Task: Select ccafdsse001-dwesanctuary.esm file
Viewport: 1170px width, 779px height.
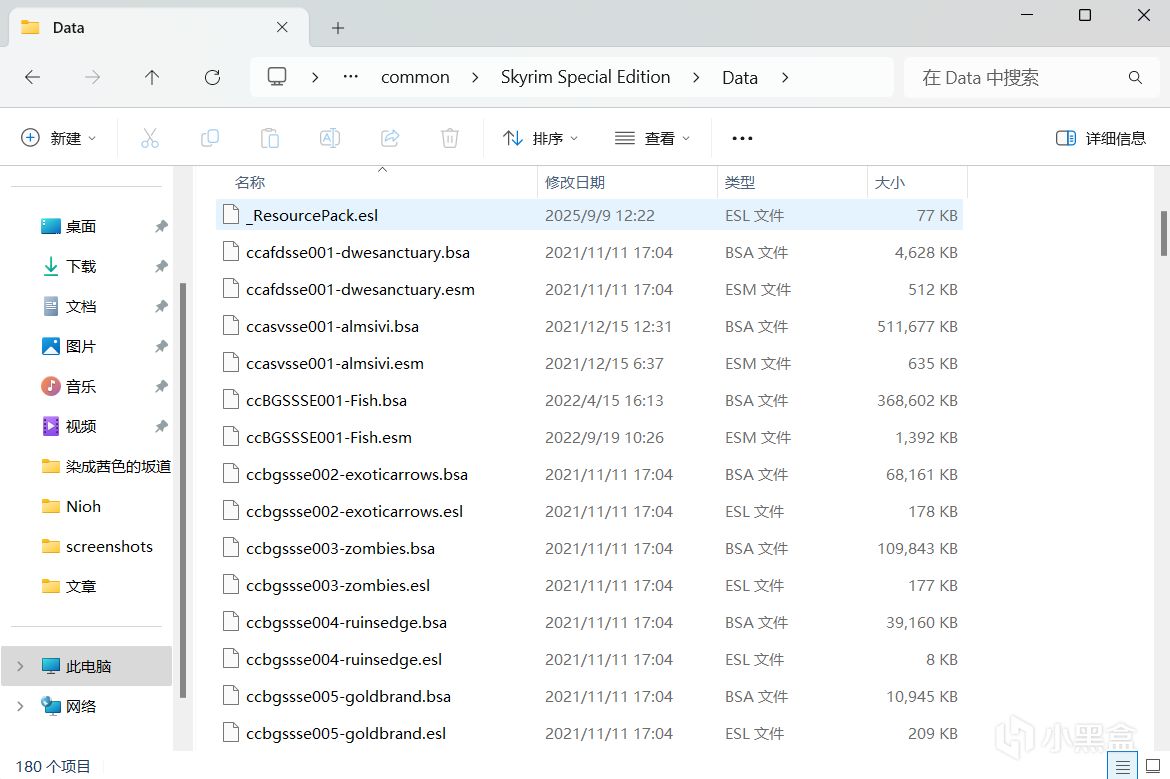Action: pyautogui.click(x=589, y=290)
